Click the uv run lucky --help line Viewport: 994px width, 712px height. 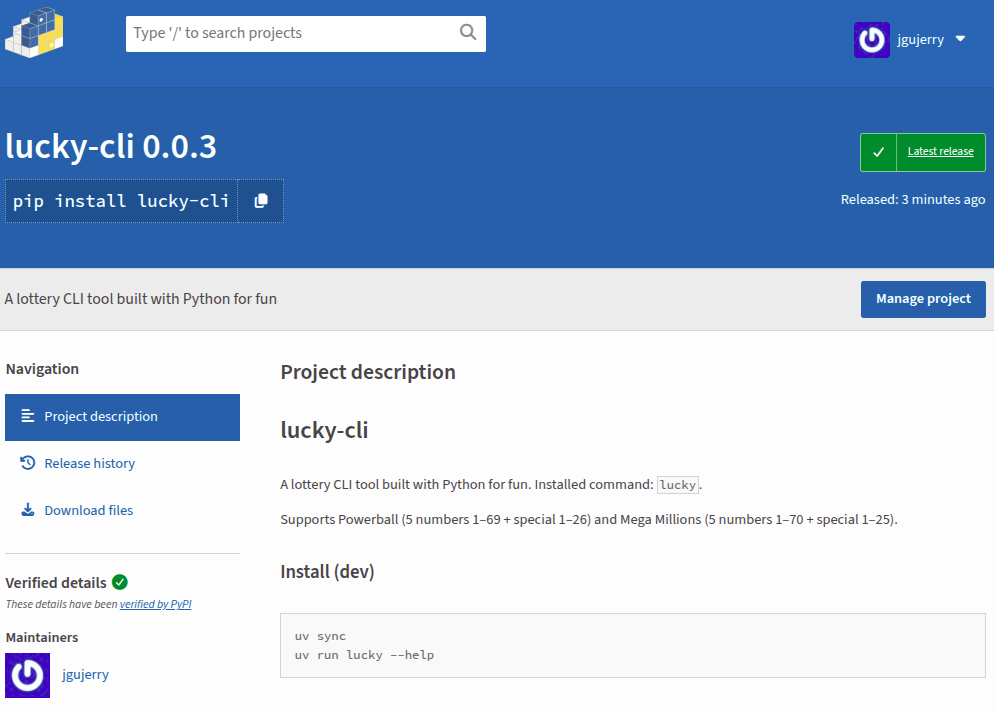[x=364, y=655]
